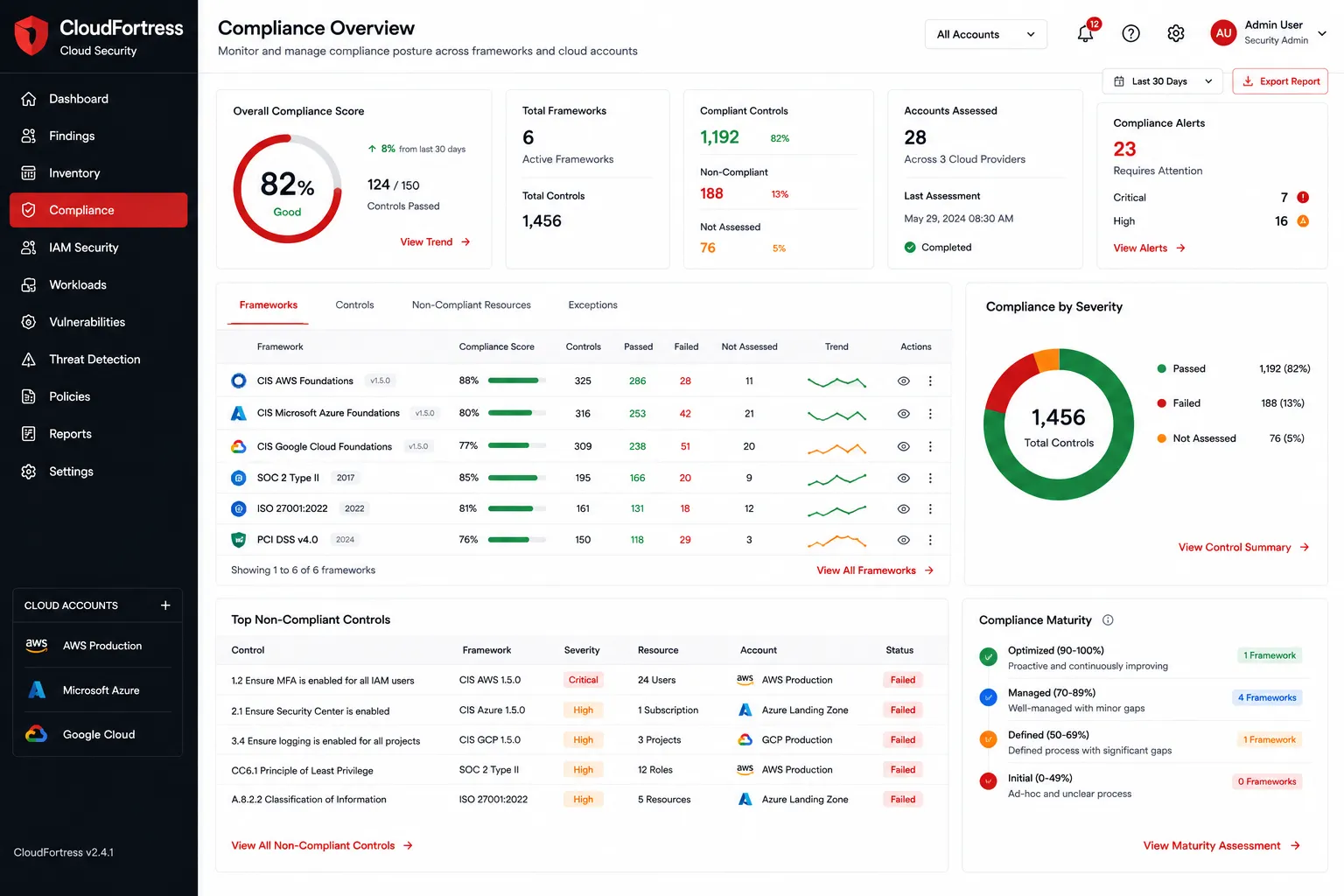Viewport: 1344px width, 896px height.
Task: Click the Compliance Maturity info icon
Action: point(1108,620)
